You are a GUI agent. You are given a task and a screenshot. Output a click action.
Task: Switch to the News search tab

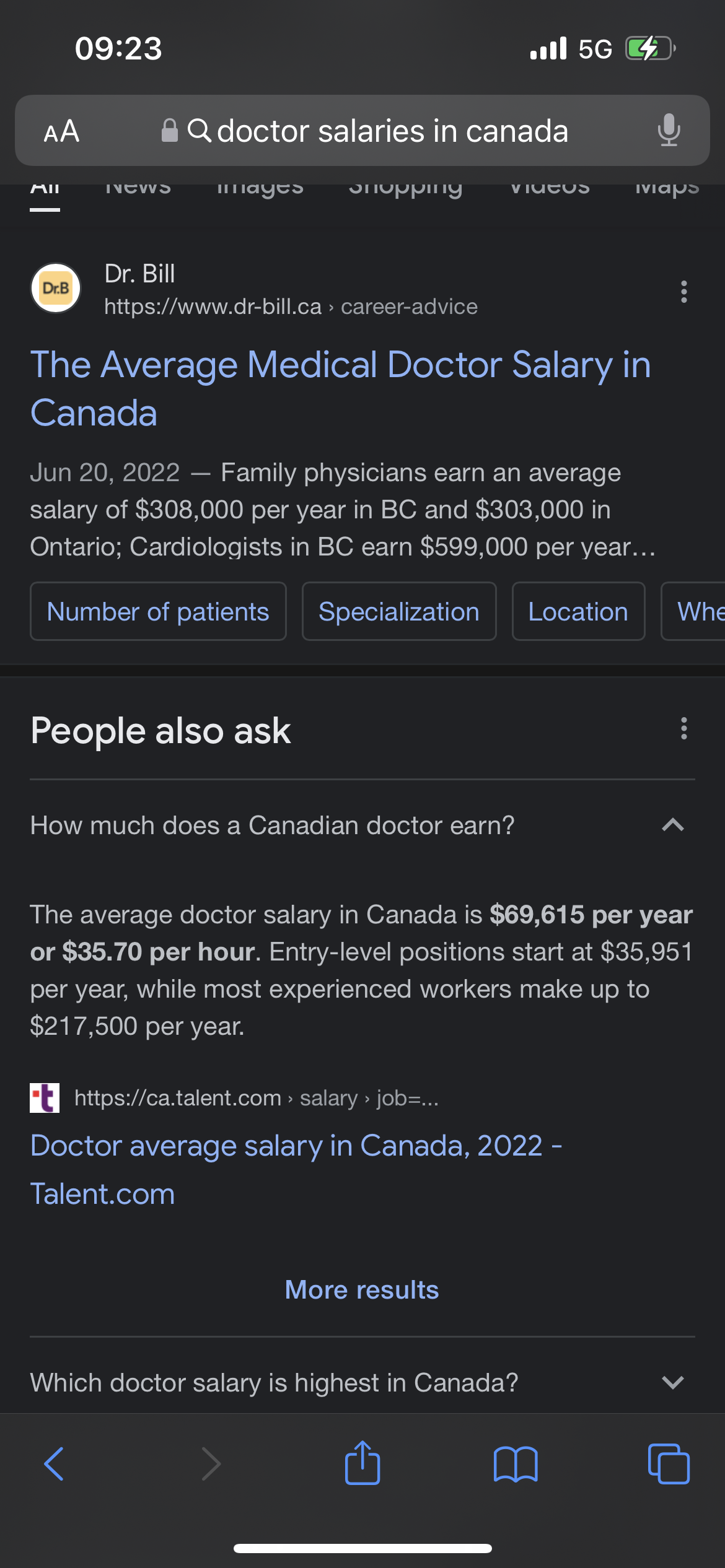tap(138, 188)
